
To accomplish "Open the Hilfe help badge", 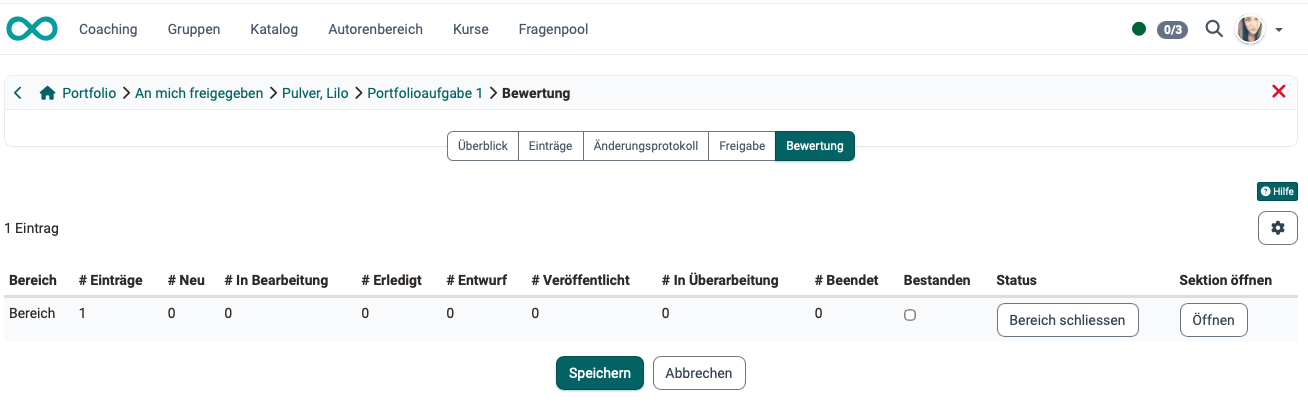I will click(1277, 191).
